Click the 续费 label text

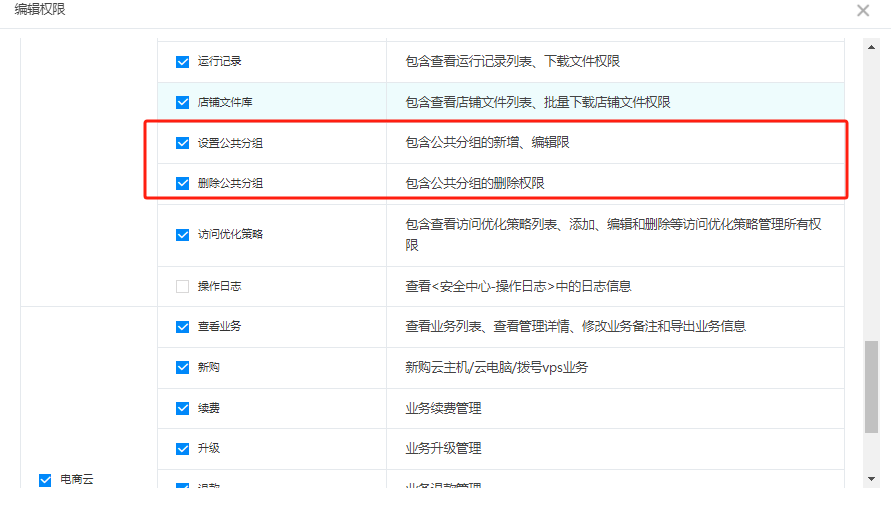click(209, 408)
